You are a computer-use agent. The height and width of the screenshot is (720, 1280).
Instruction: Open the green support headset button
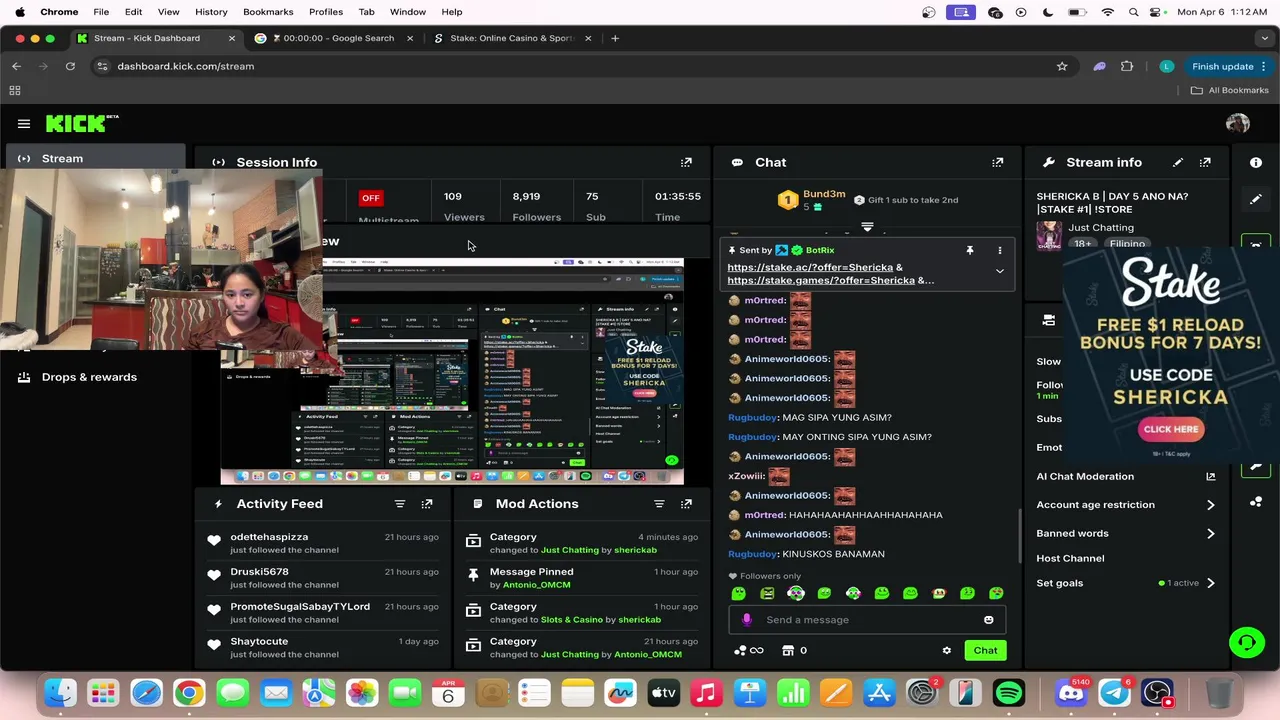click(x=1246, y=642)
